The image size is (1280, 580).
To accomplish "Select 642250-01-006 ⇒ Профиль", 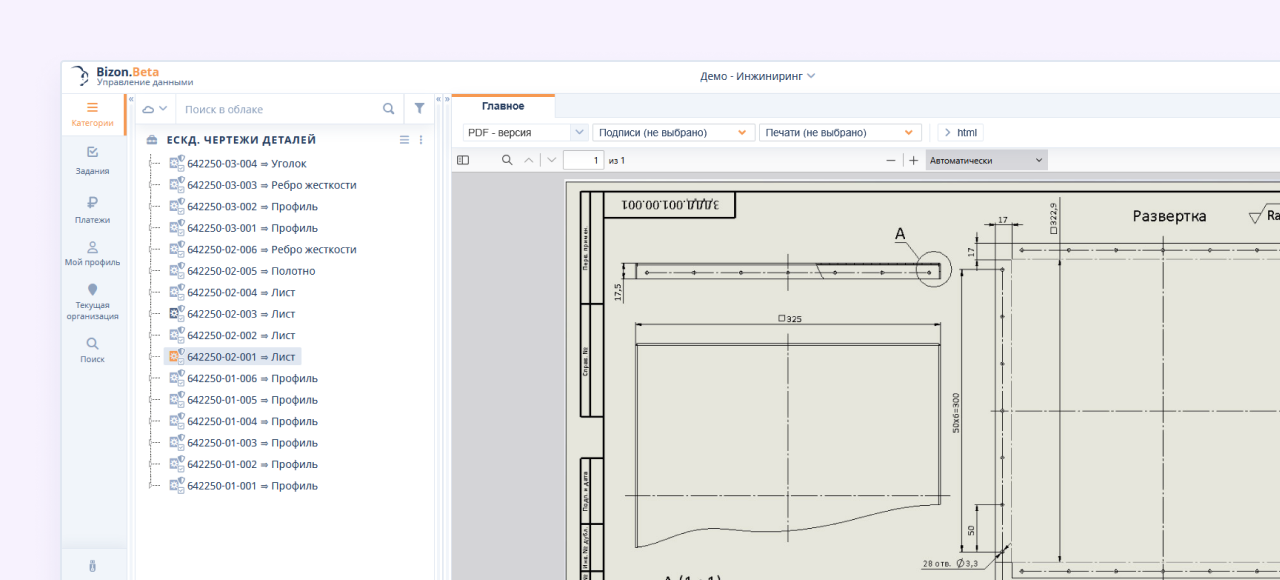I will [252, 378].
